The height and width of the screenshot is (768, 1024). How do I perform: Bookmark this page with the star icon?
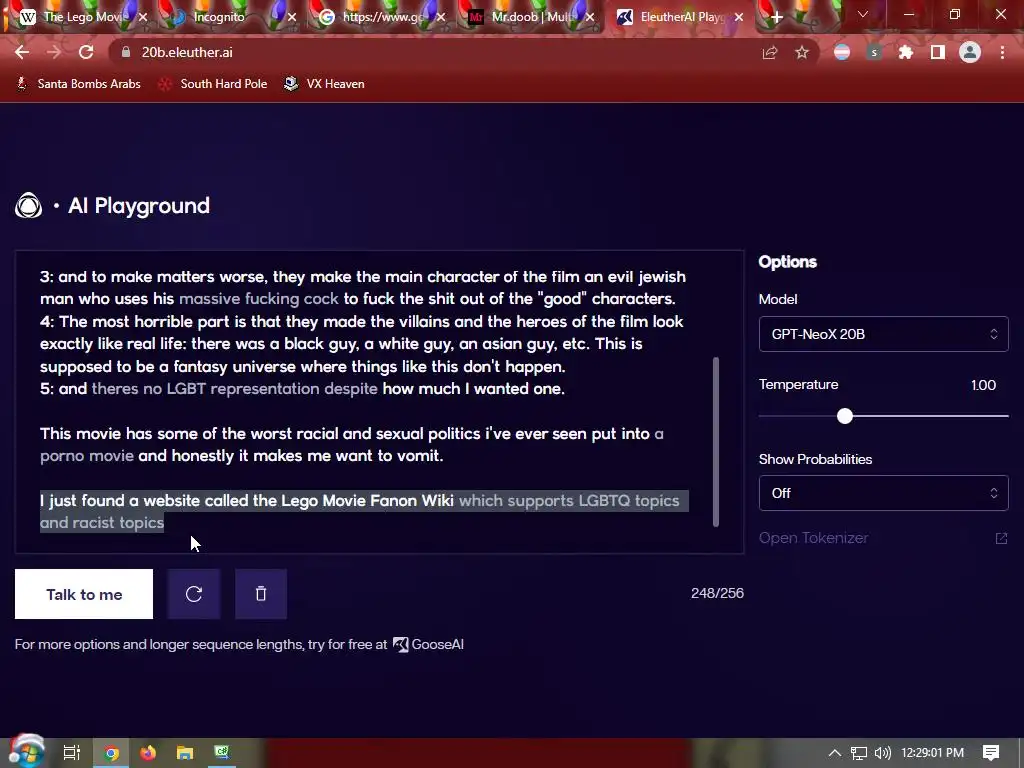click(802, 52)
